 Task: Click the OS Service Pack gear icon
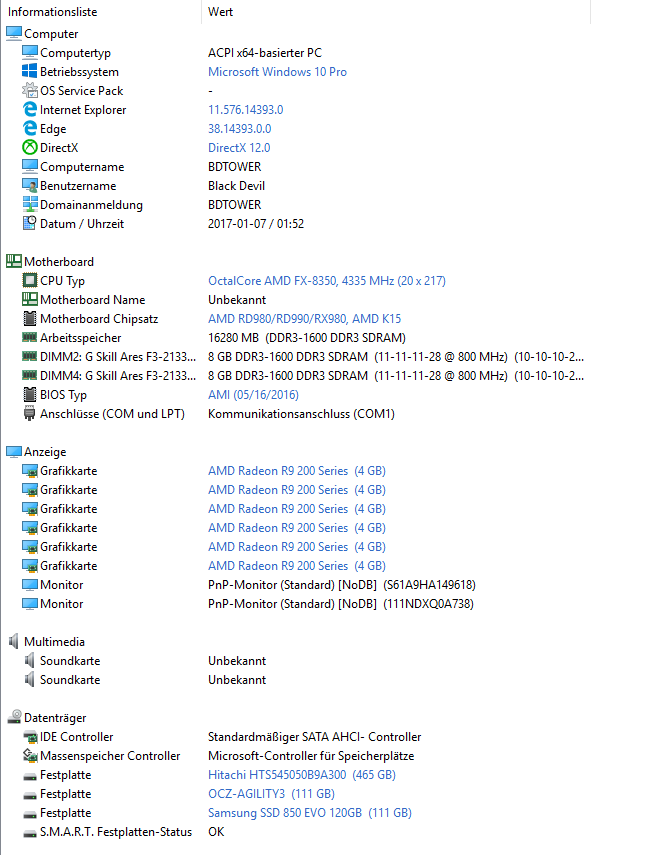[x=29, y=91]
